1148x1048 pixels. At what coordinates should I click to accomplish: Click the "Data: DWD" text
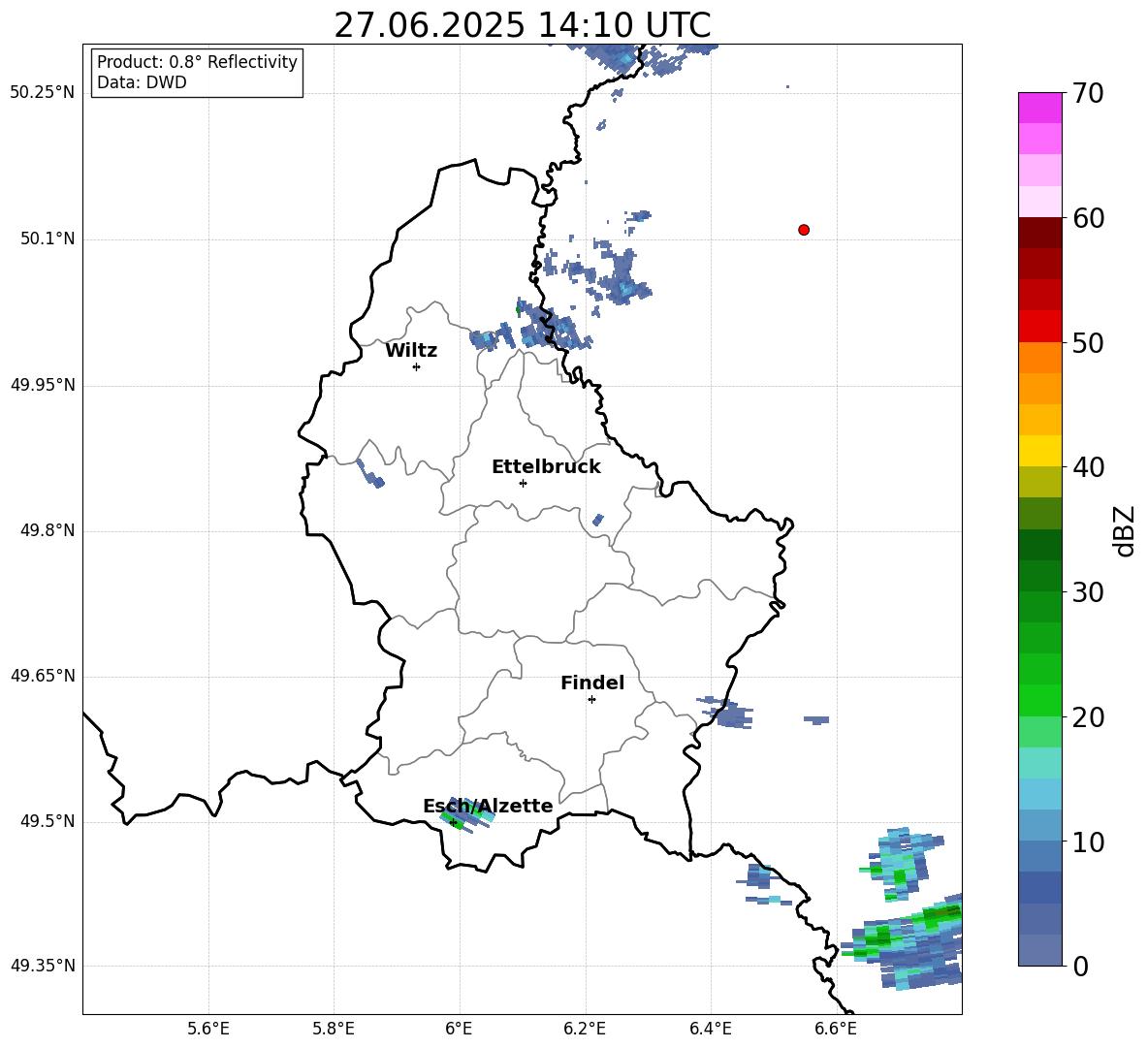tap(142, 82)
